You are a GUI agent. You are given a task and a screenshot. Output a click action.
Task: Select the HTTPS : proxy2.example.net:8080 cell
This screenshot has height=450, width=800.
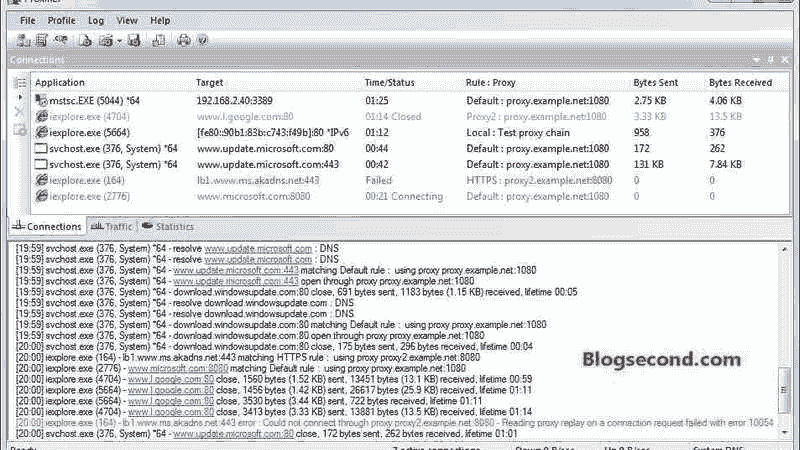[539, 180]
